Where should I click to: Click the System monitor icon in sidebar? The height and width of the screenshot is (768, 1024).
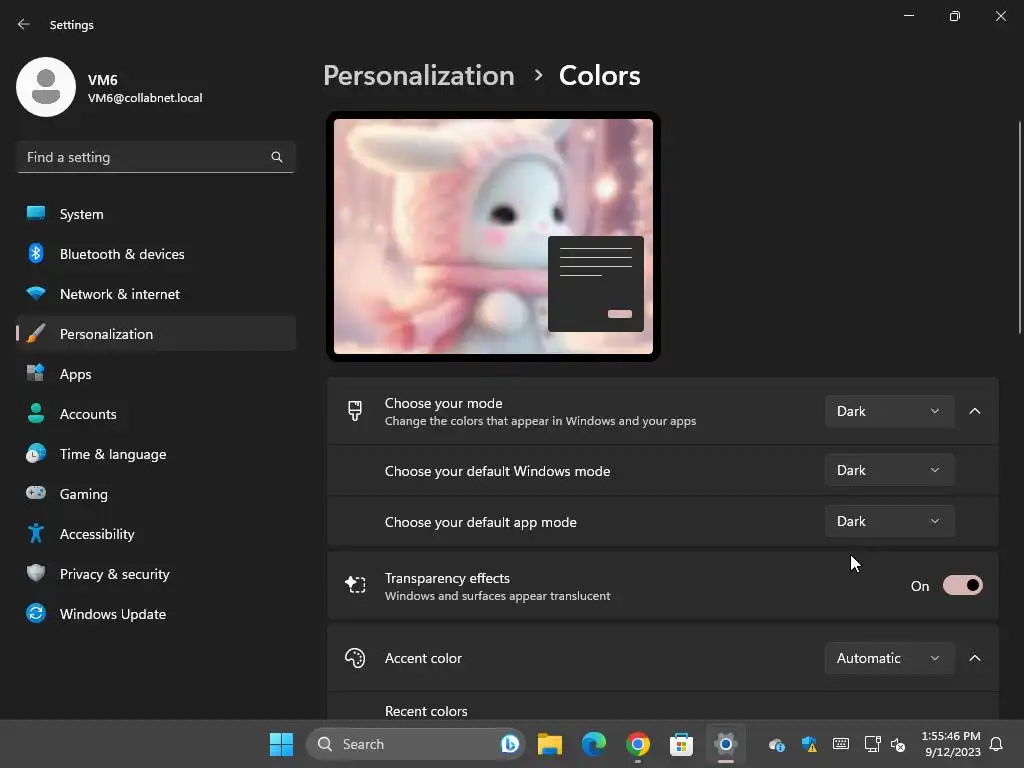coord(36,213)
